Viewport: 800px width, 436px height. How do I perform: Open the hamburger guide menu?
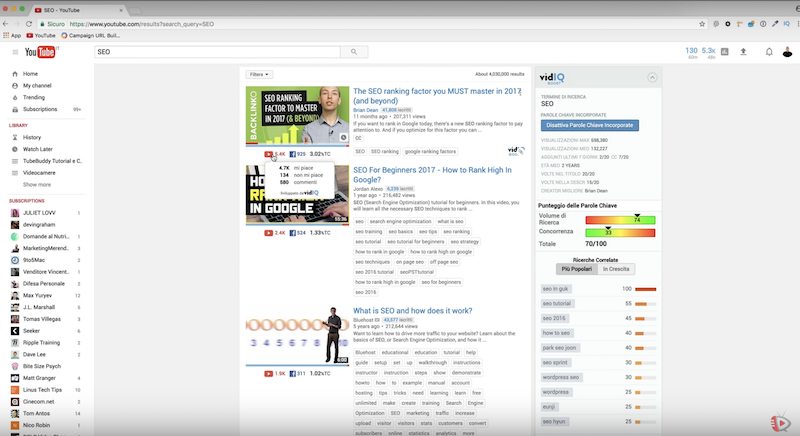[x=14, y=52]
